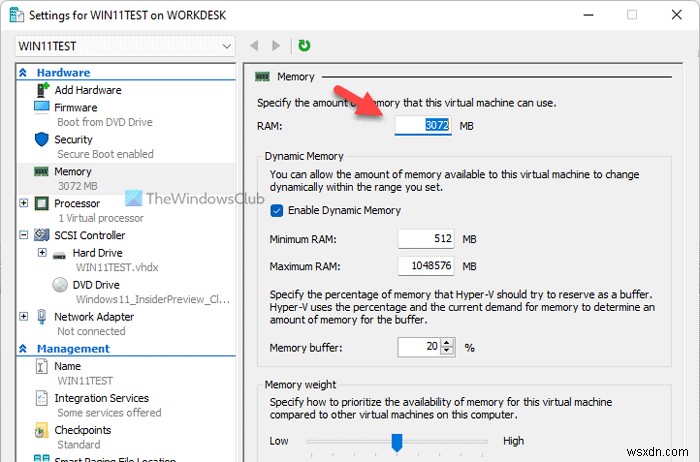Click the forward navigation arrow
700x462 pixels.
276,46
